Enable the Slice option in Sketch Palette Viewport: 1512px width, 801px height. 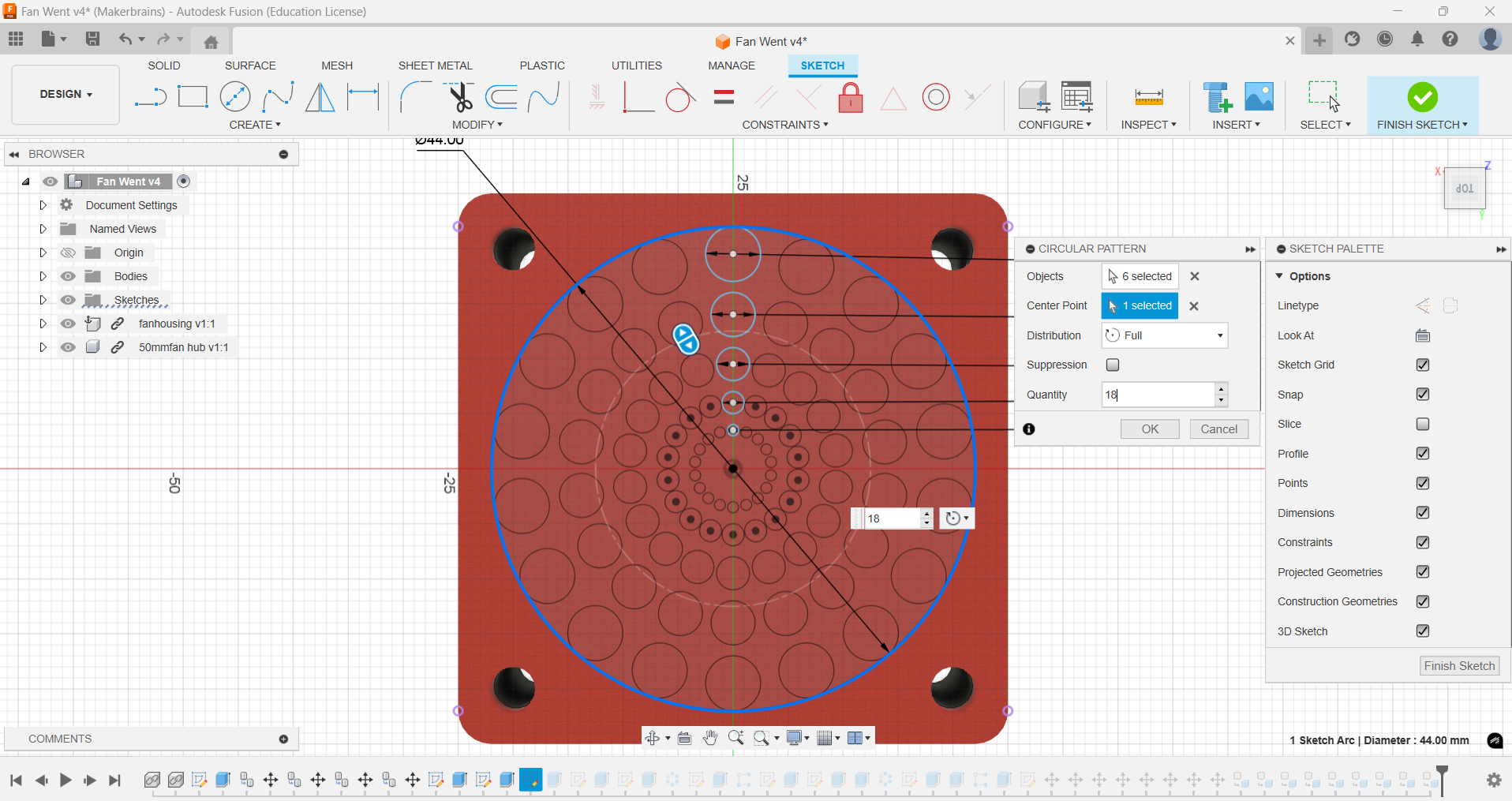click(1423, 424)
